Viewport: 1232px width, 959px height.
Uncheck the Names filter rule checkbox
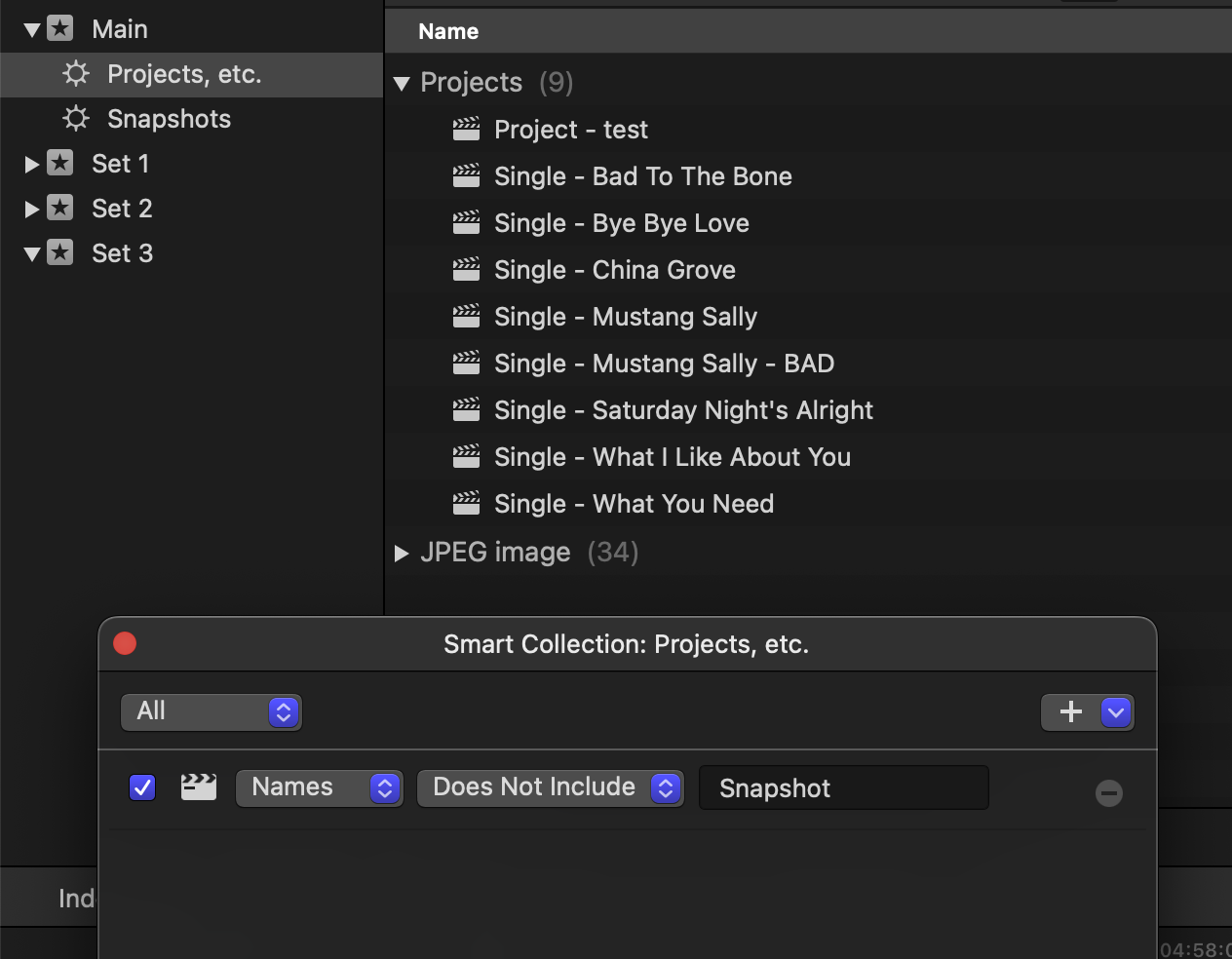[142, 787]
